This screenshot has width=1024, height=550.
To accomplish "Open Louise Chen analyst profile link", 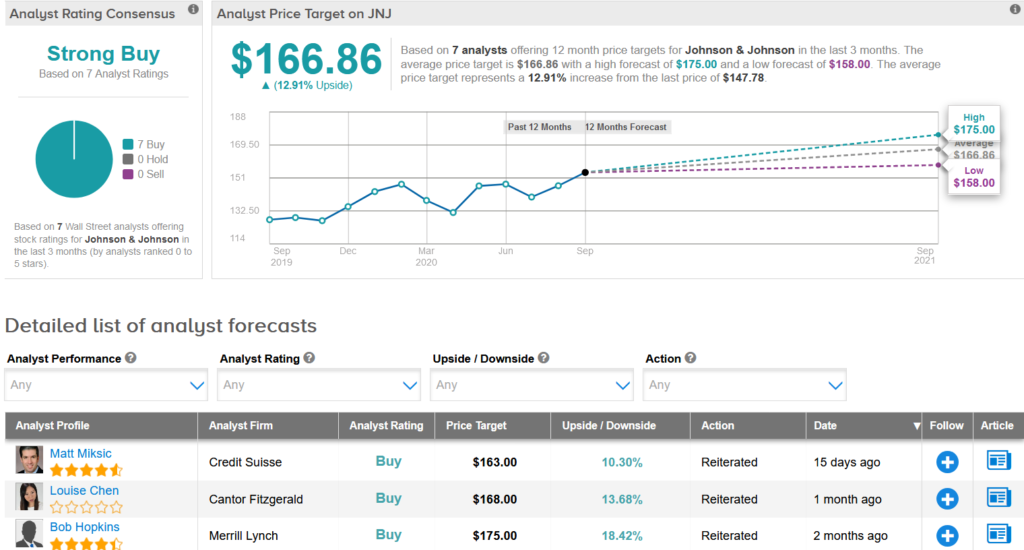I will [x=84, y=491].
